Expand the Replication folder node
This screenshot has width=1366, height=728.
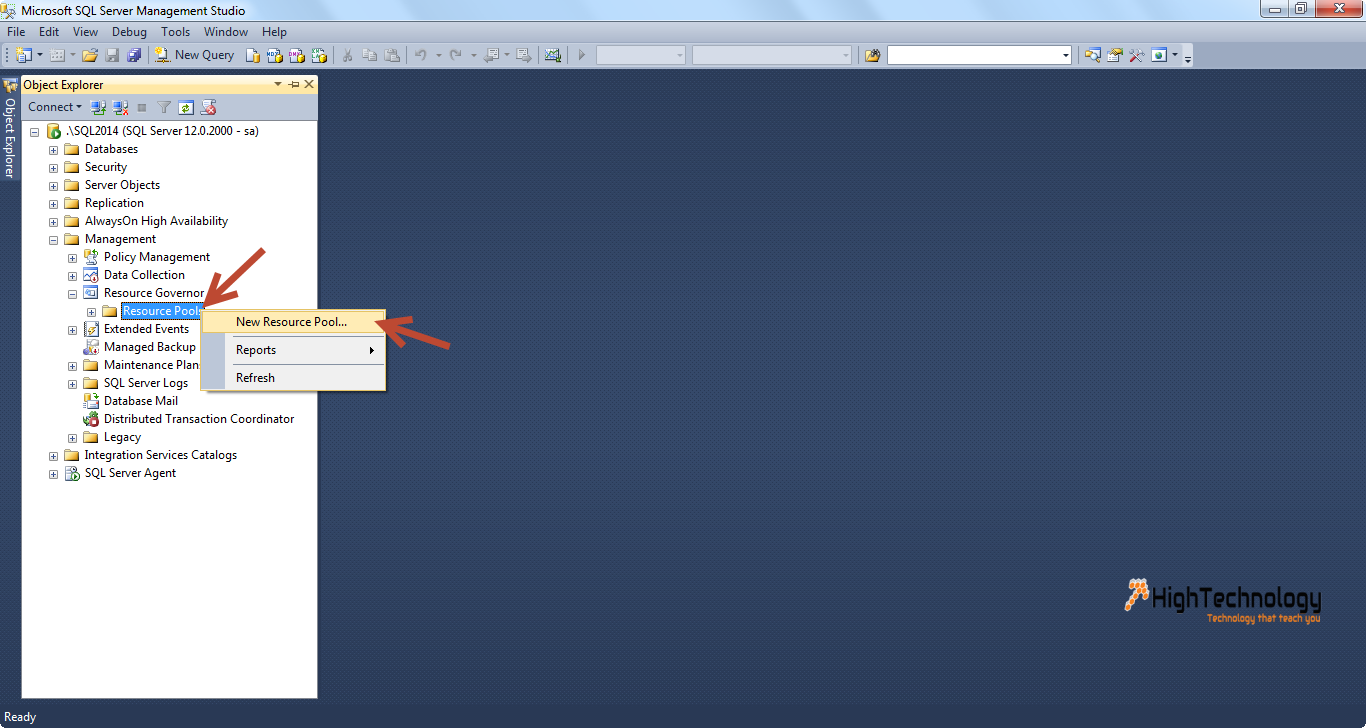53,203
